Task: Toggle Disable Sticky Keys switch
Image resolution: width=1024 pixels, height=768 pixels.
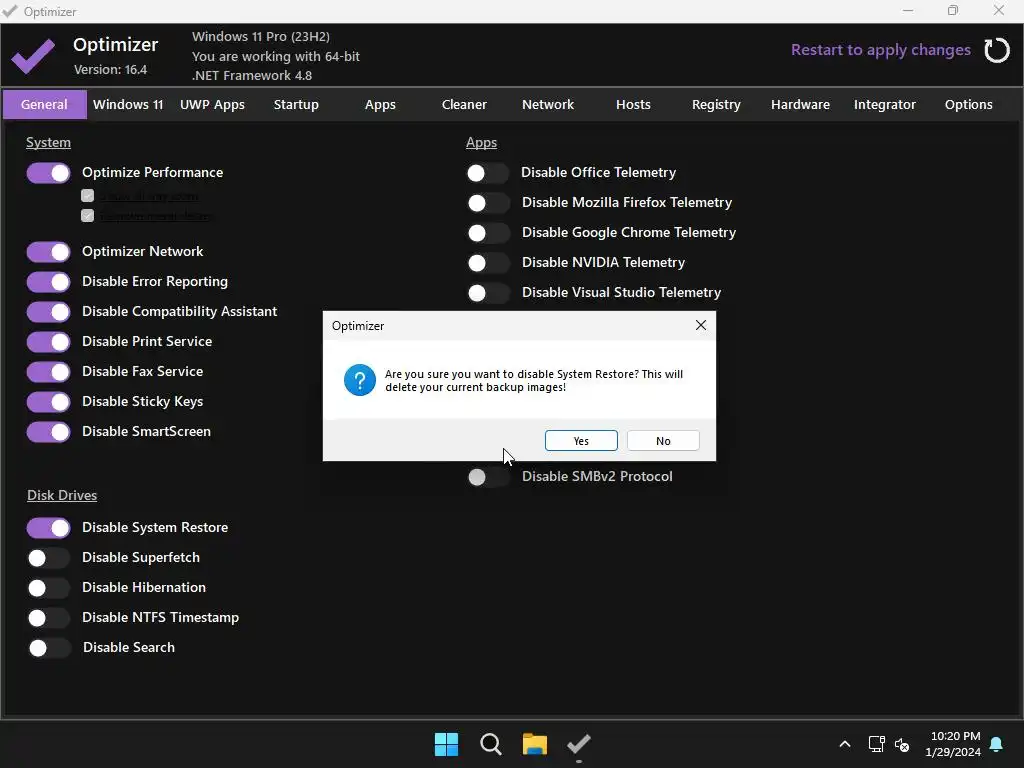Action: tap(48, 402)
